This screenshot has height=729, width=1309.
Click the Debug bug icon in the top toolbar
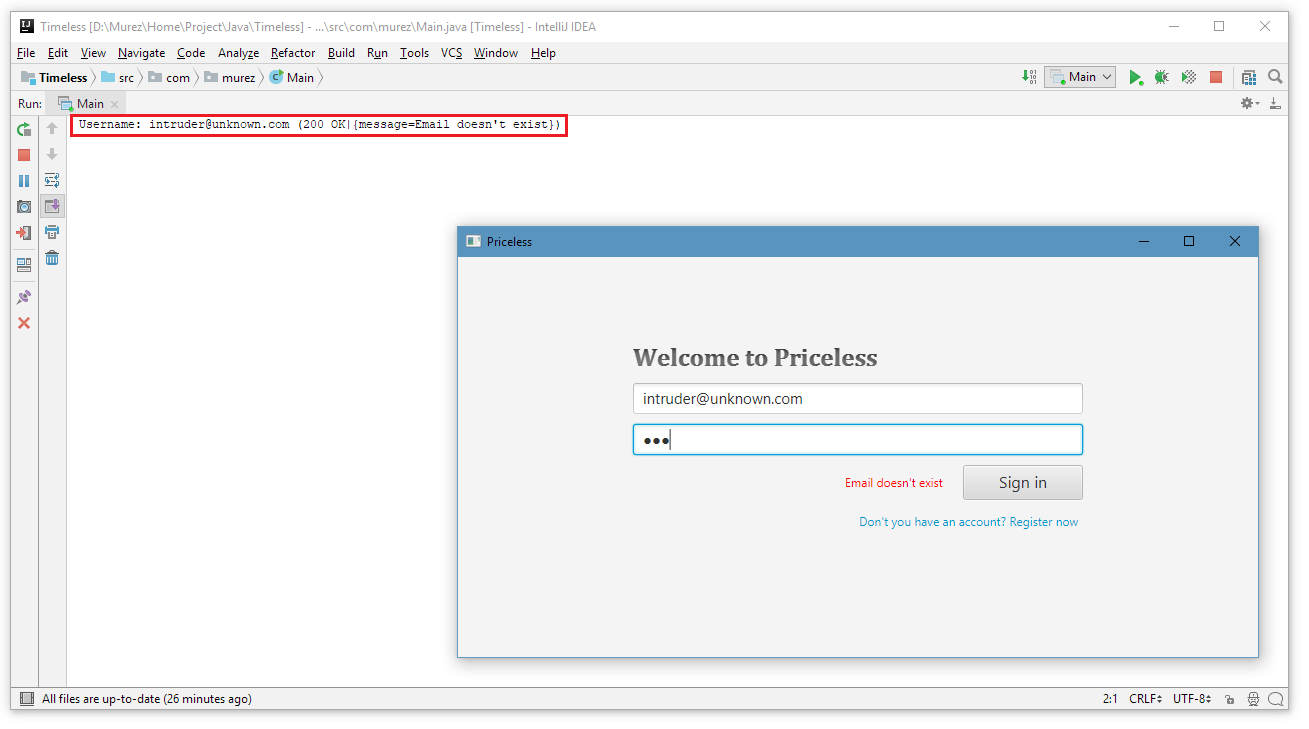pos(1161,77)
